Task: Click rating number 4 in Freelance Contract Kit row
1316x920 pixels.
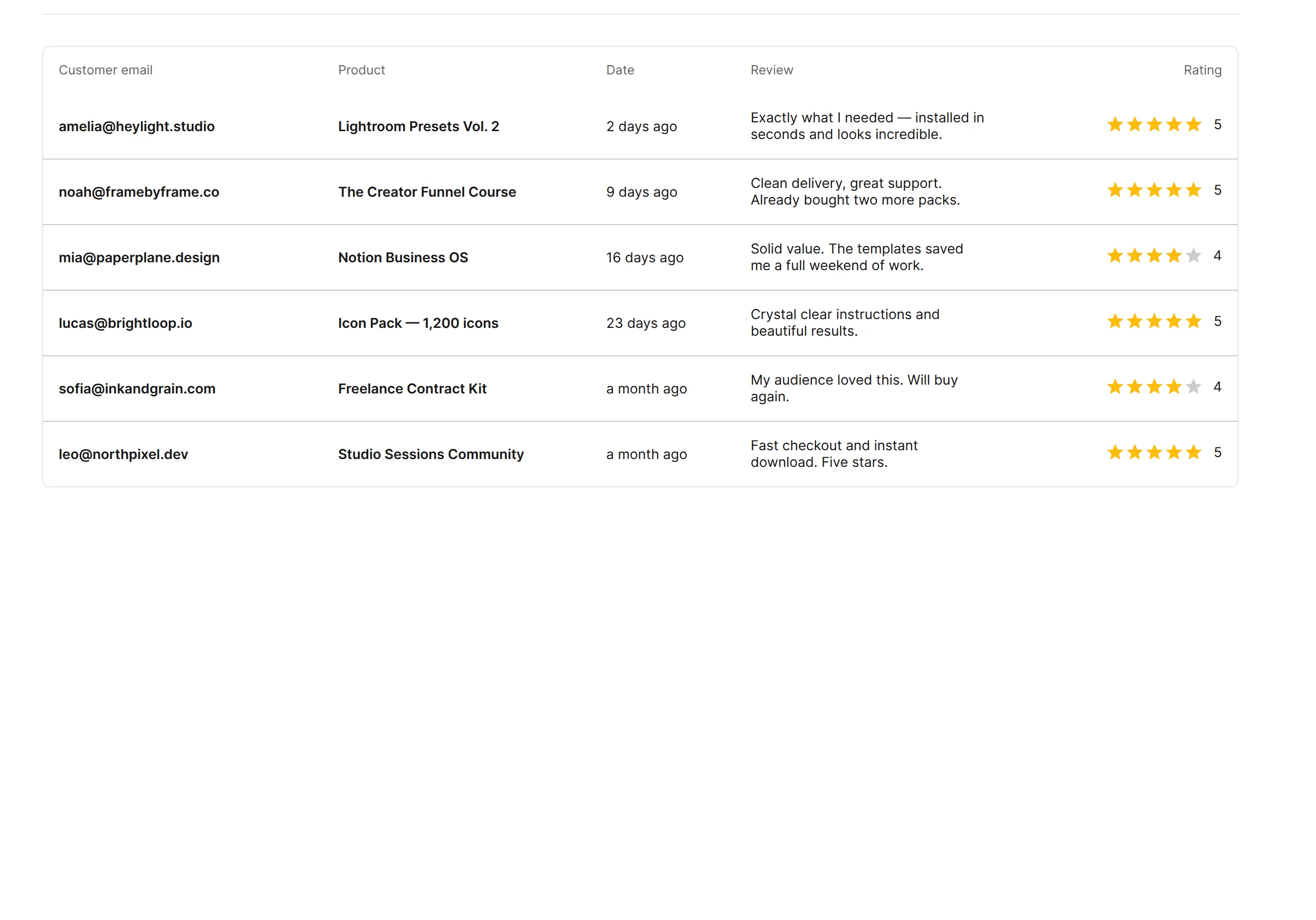Action: (x=1218, y=387)
